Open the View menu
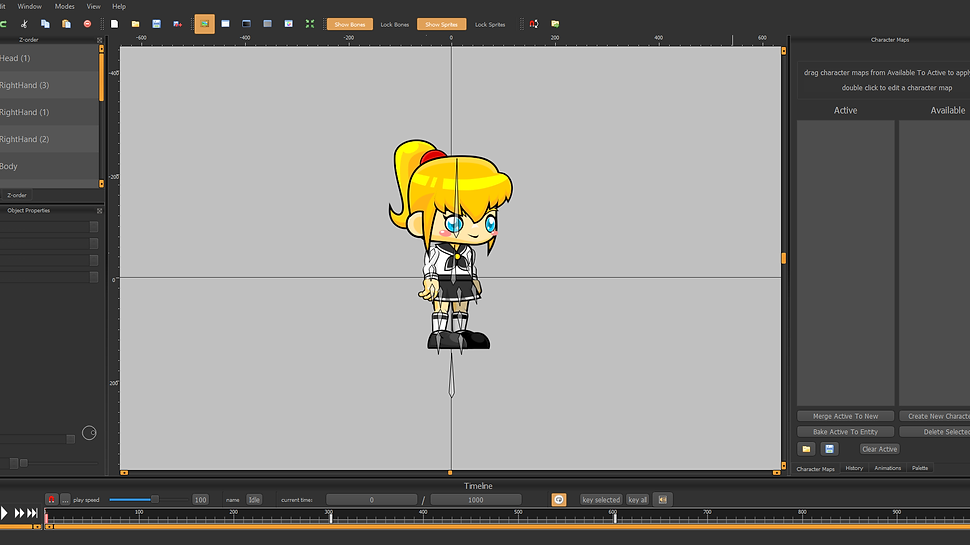970x545 pixels. click(x=93, y=6)
